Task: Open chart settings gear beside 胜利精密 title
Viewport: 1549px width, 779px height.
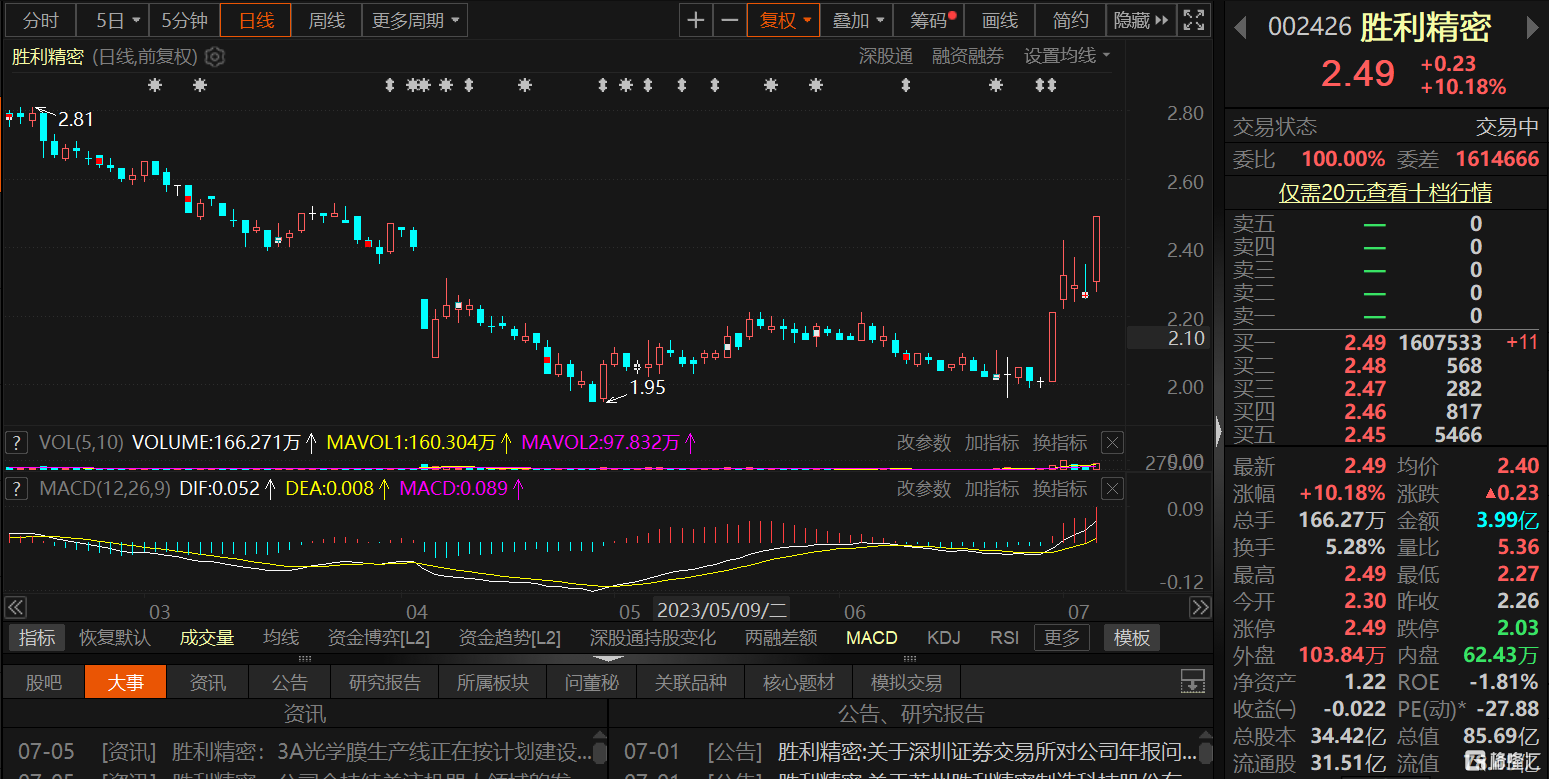Action: point(215,57)
